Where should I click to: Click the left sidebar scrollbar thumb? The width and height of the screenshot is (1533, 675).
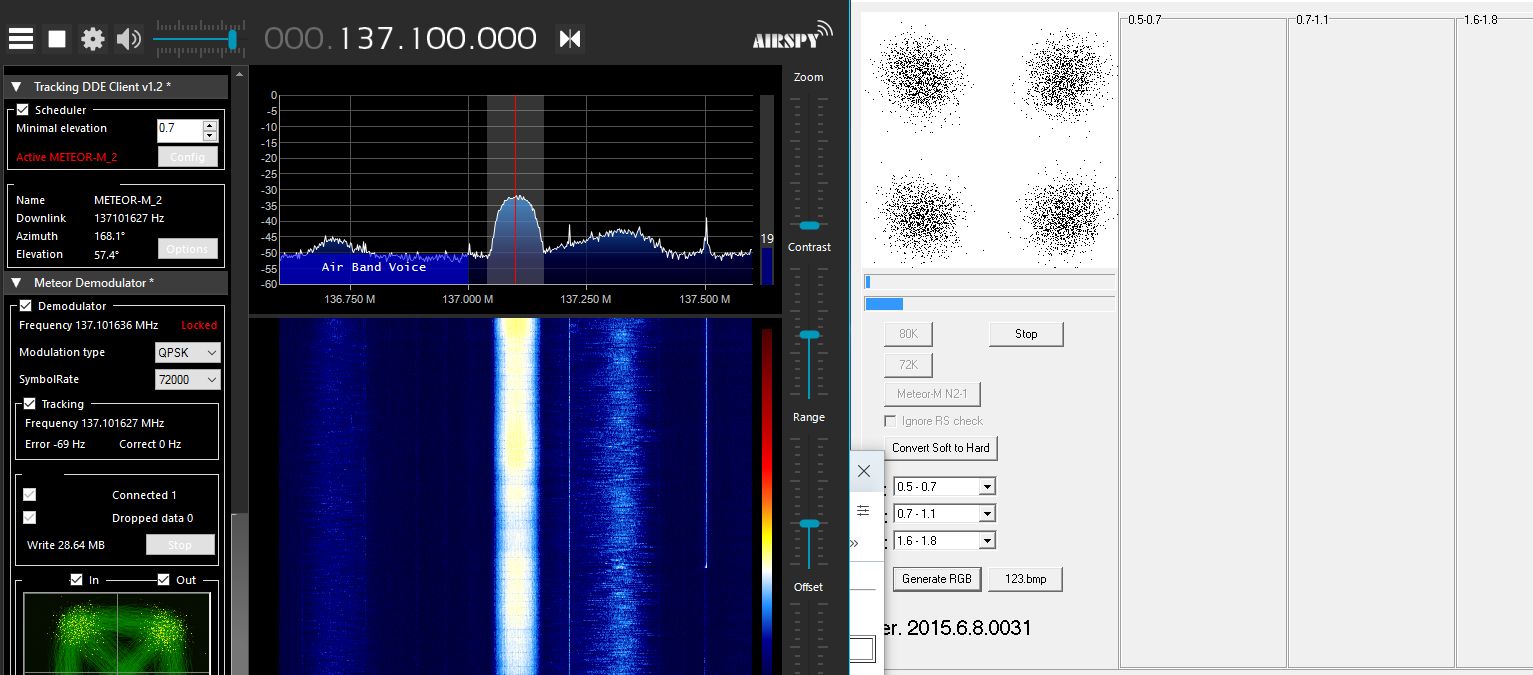coord(239,594)
